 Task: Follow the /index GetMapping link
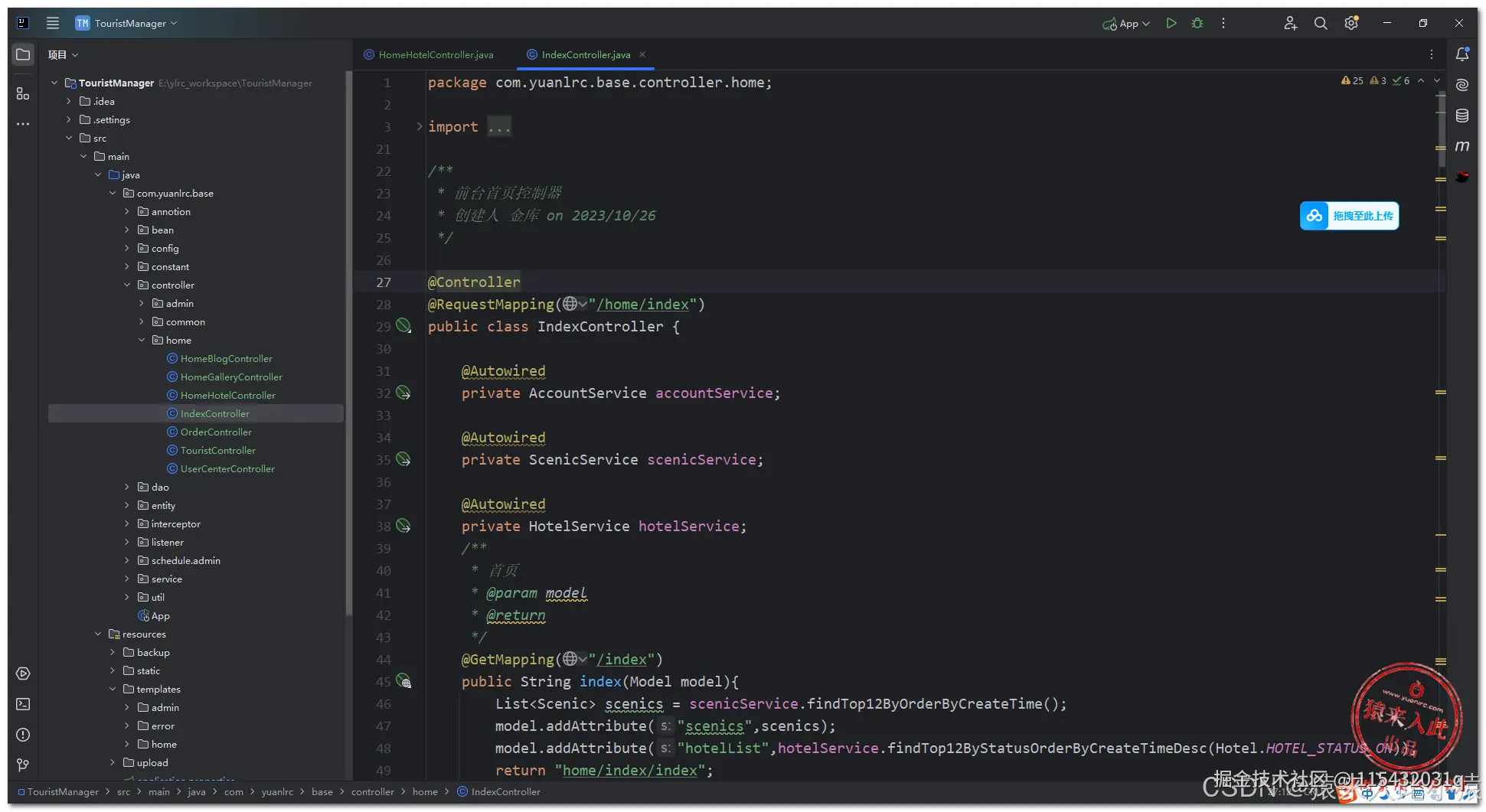(622, 659)
